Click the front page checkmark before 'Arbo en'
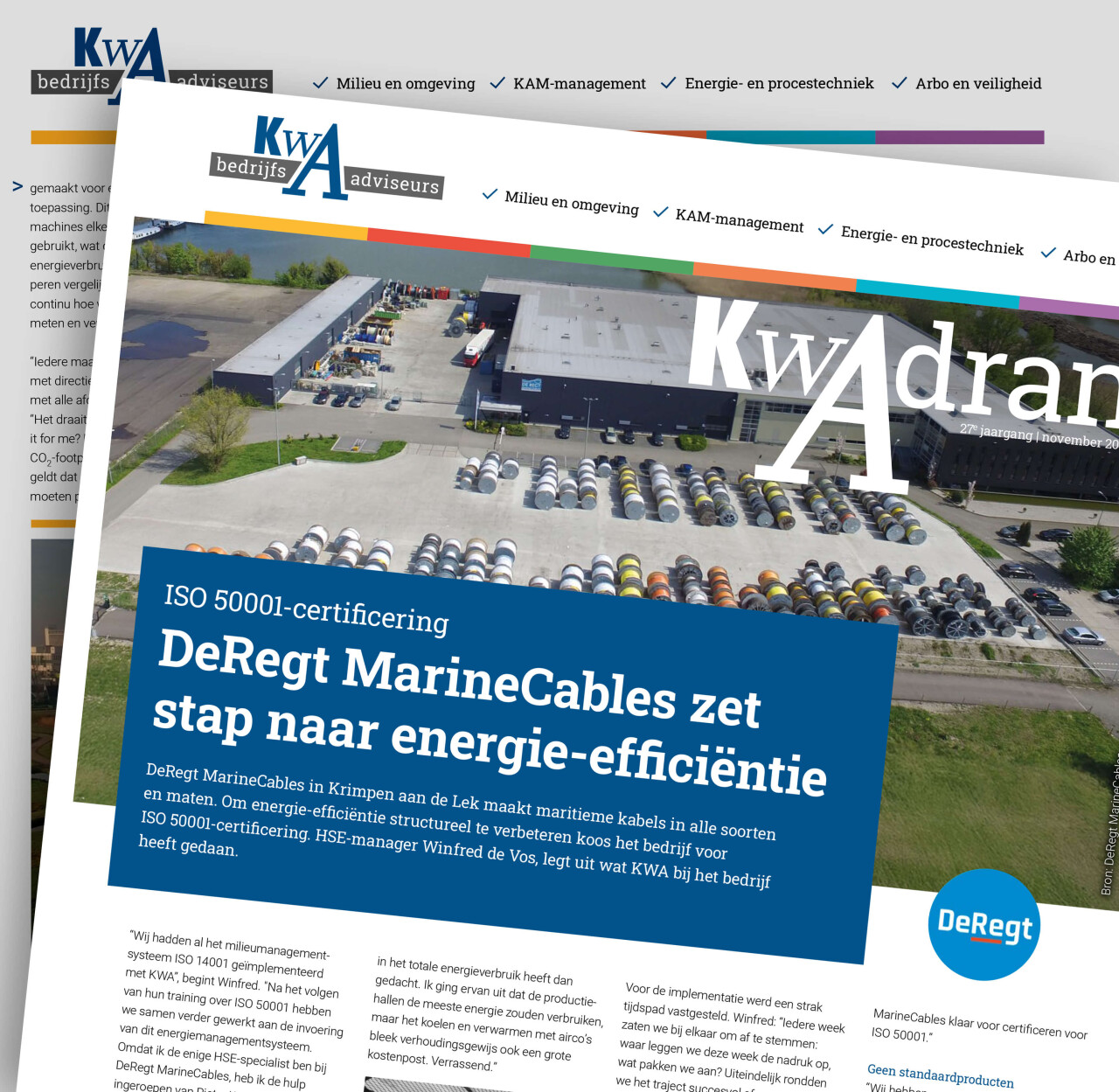The image size is (1119, 1092). click(x=1048, y=253)
